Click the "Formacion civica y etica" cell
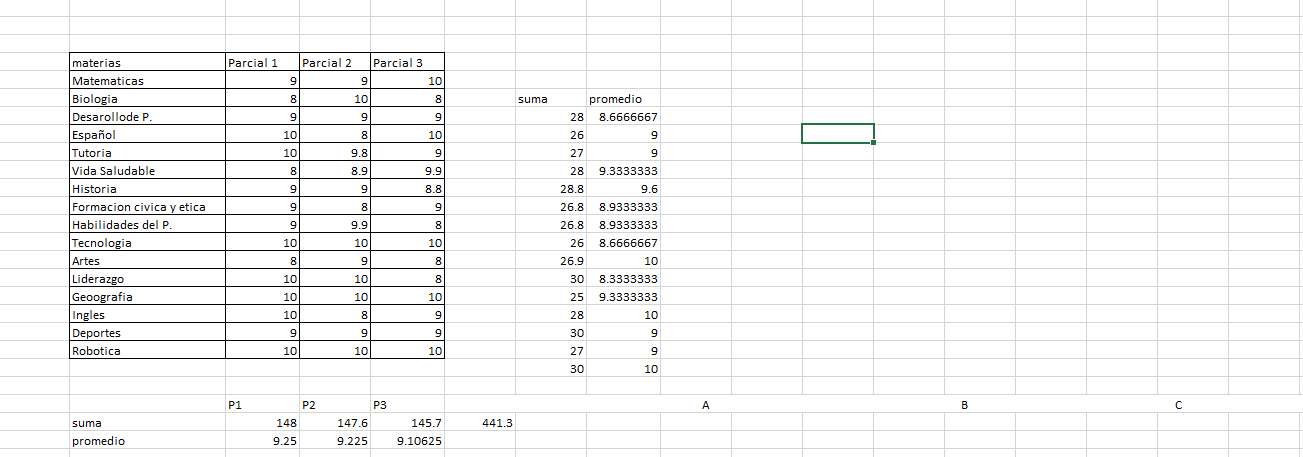The width and height of the screenshot is (1303, 457). tap(147, 207)
